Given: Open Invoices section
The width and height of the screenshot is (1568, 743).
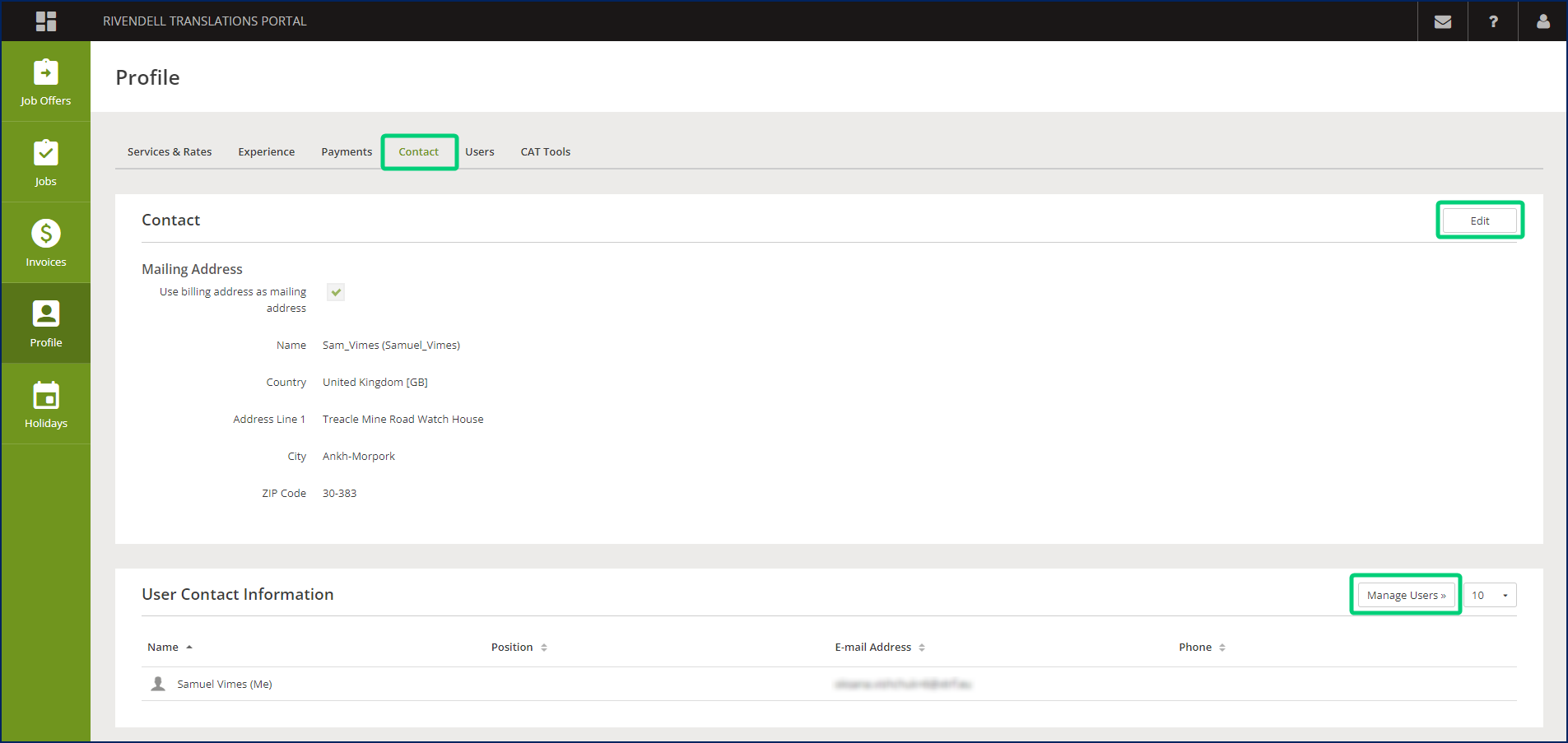Looking at the screenshot, I should (46, 243).
